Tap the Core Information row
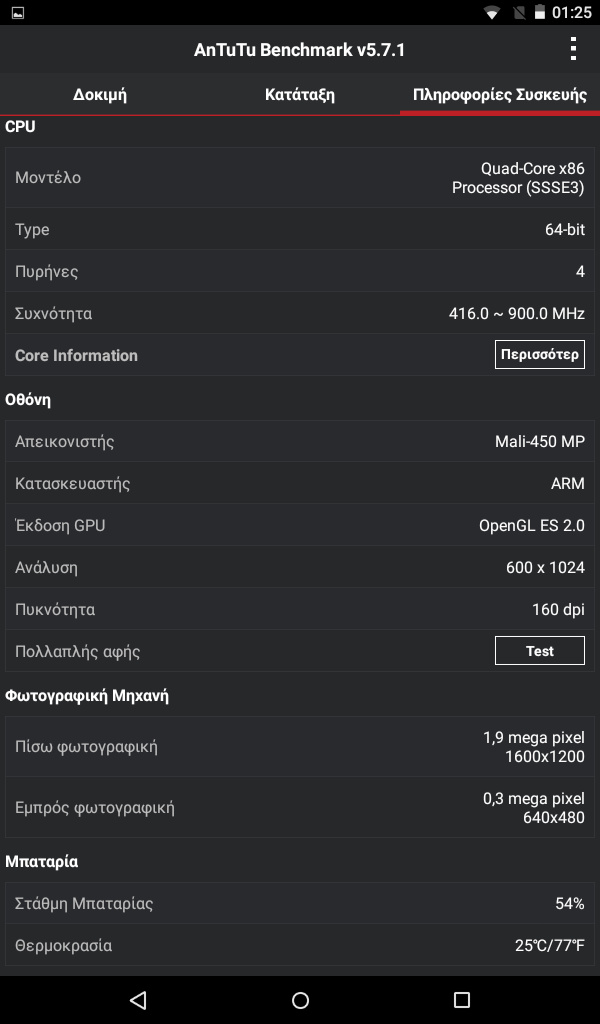The width and height of the screenshot is (600, 1024). pyautogui.click(x=300, y=355)
